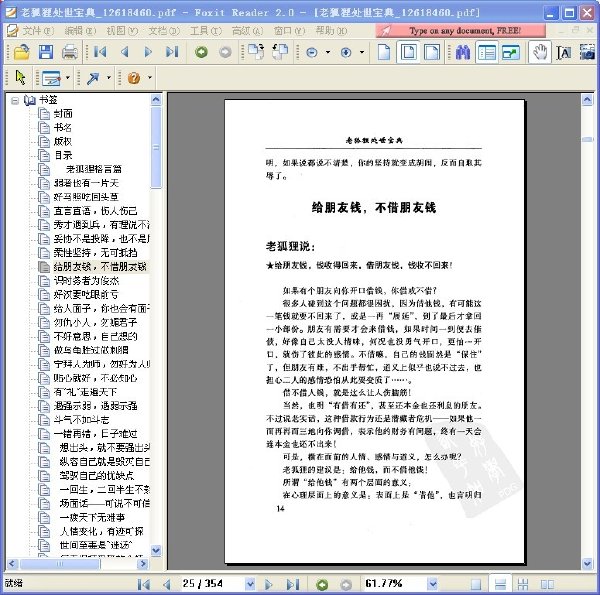Open page number dropdown in status bar
600x595 pixels.
250,584
